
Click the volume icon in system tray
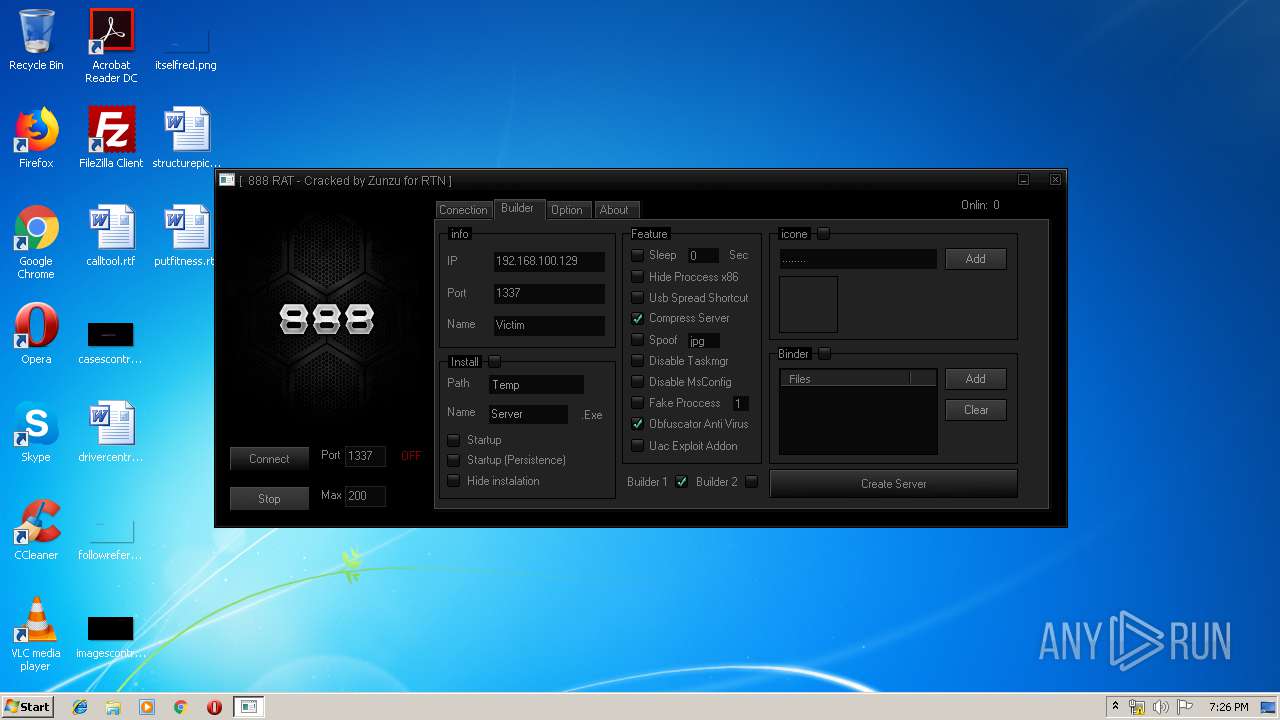[x=1161, y=707]
